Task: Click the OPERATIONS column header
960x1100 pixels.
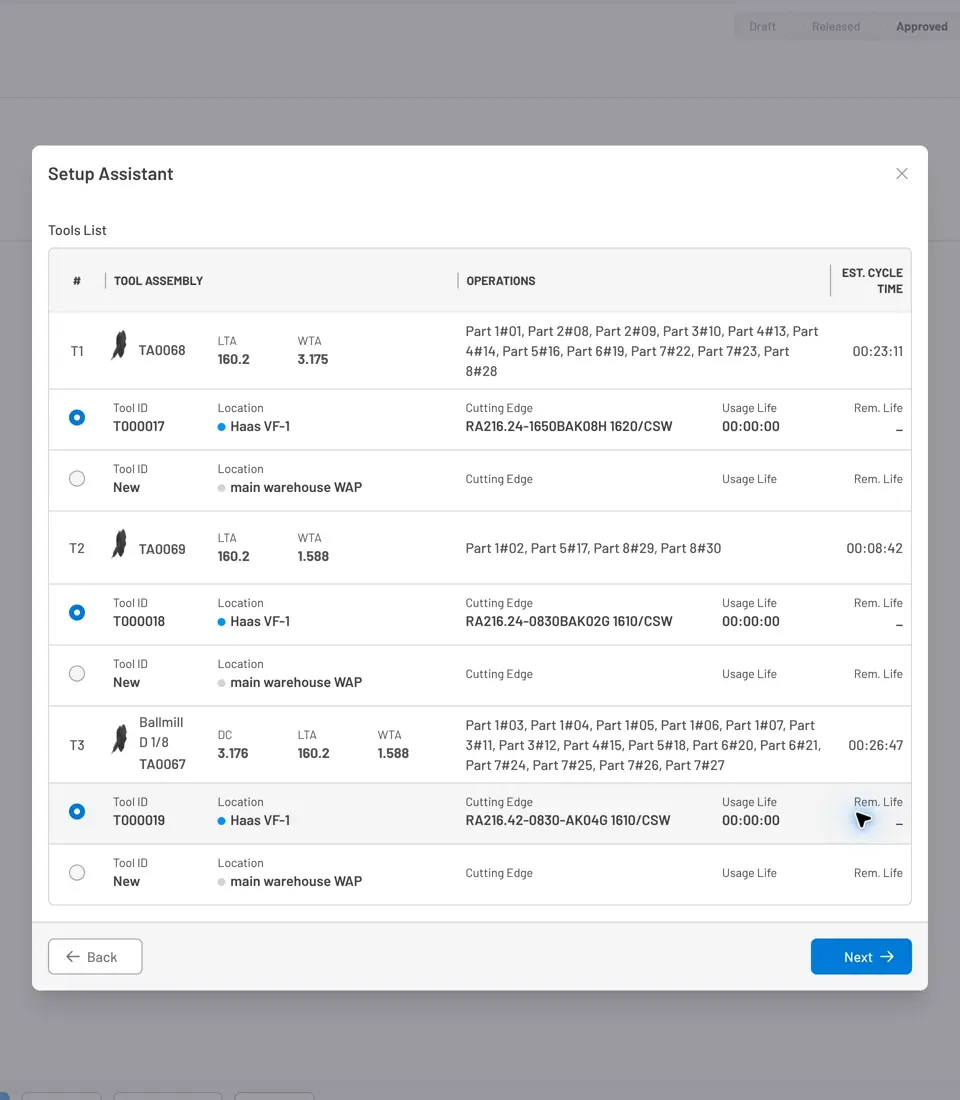Action: coord(501,281)
